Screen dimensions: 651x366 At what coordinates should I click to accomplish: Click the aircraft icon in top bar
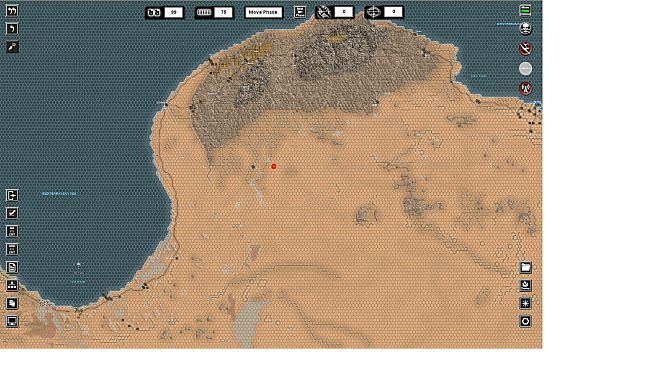(324, 12)
